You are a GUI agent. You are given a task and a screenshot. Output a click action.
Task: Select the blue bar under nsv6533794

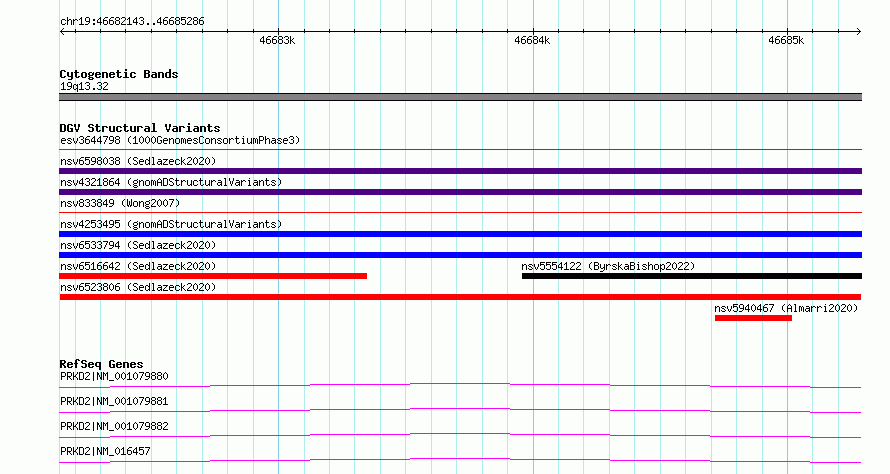[460, 255]
